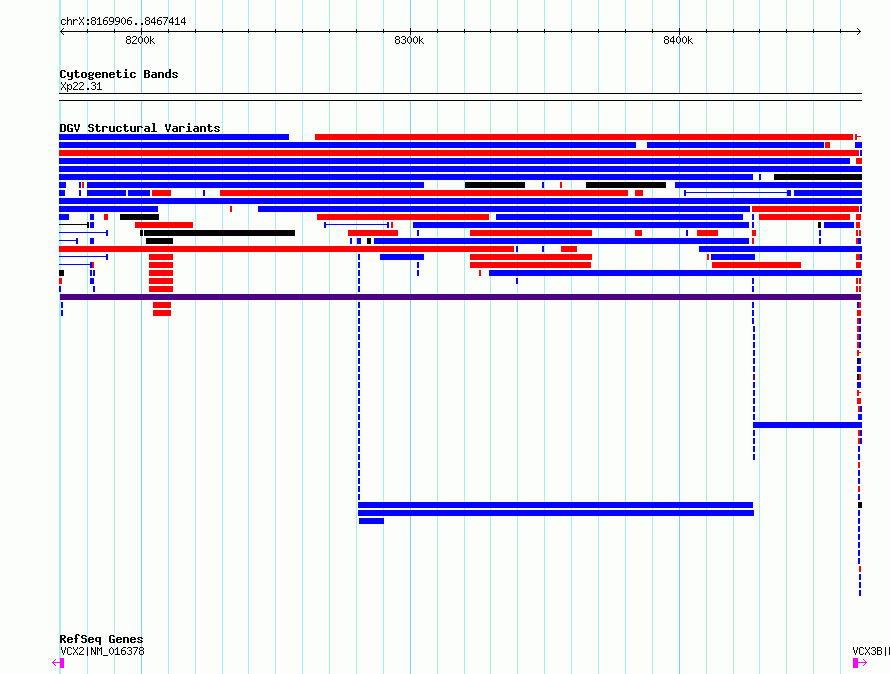Click the 8300k ruler label
The width and height of the screenshot is (890, 674).
click(409, 40)
